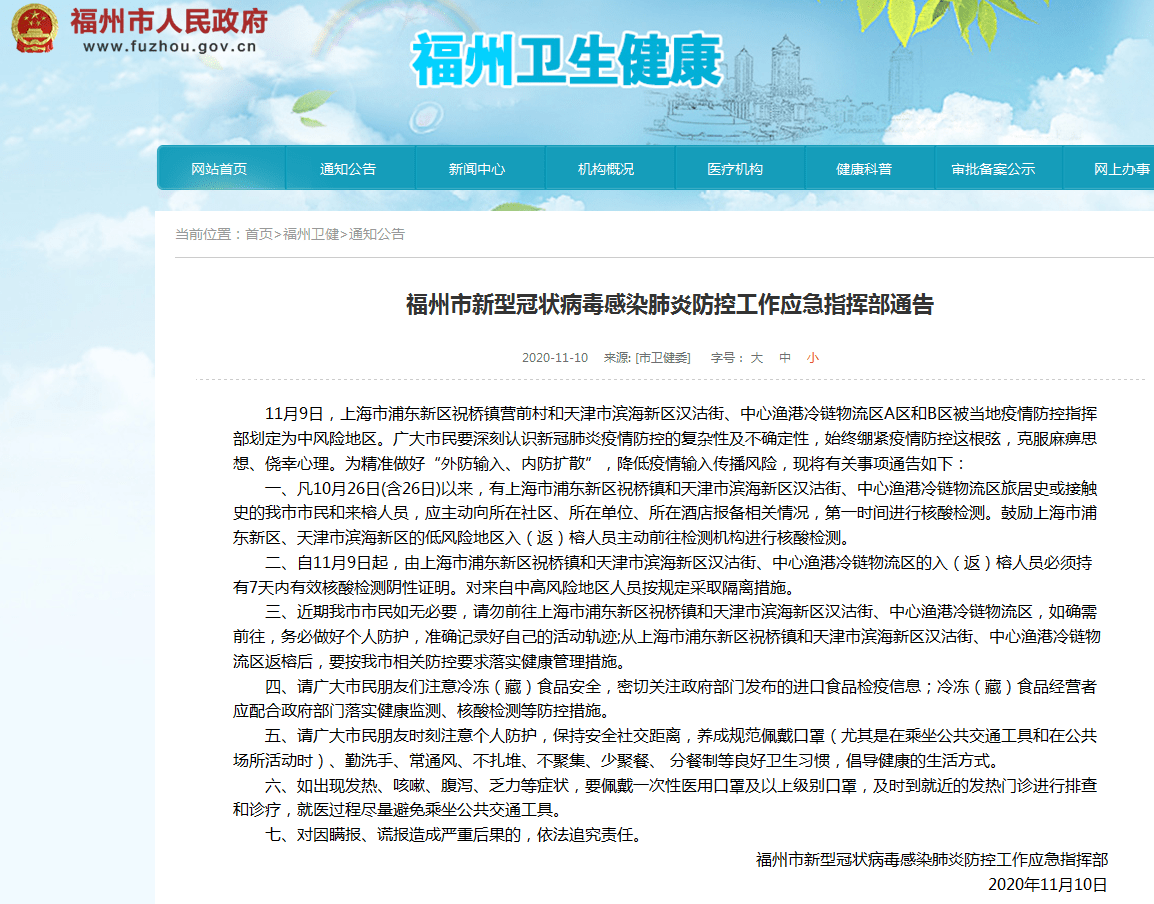The width and height of the screenshot is (1154, 904).
Task: Click the paragraph starting with 二、自11月9日起
Action: click(x=662, y=575)
